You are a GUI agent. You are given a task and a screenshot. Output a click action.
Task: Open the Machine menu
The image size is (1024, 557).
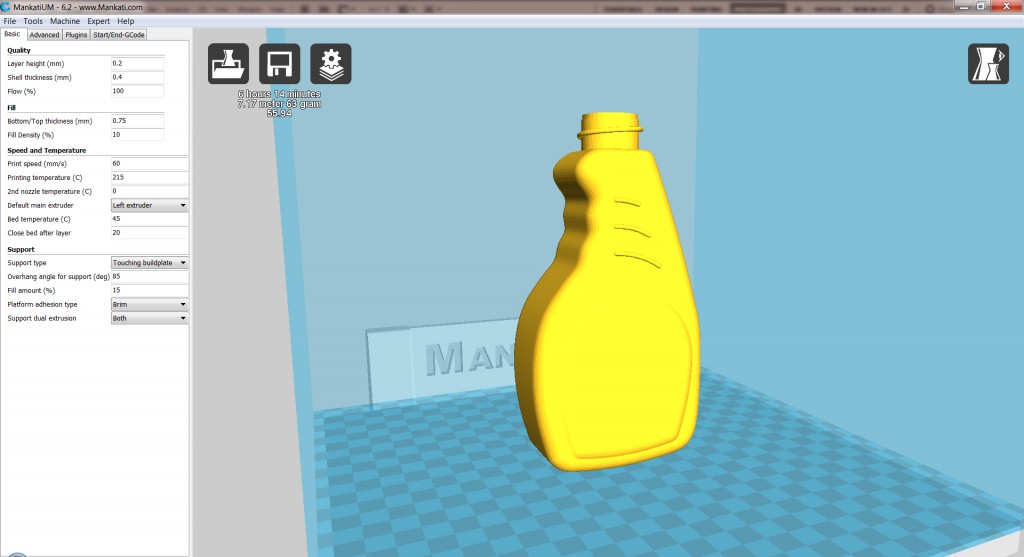tap(65, 21)
